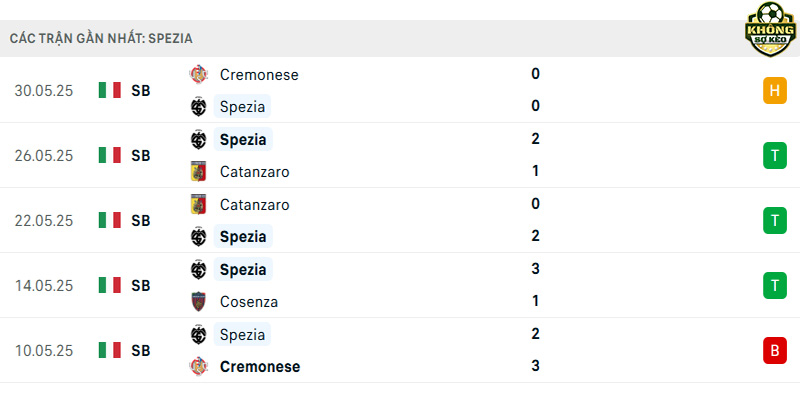The image size is (800, 400).
Task: Click the 14.05.25 match date
Action: (44, 286)
